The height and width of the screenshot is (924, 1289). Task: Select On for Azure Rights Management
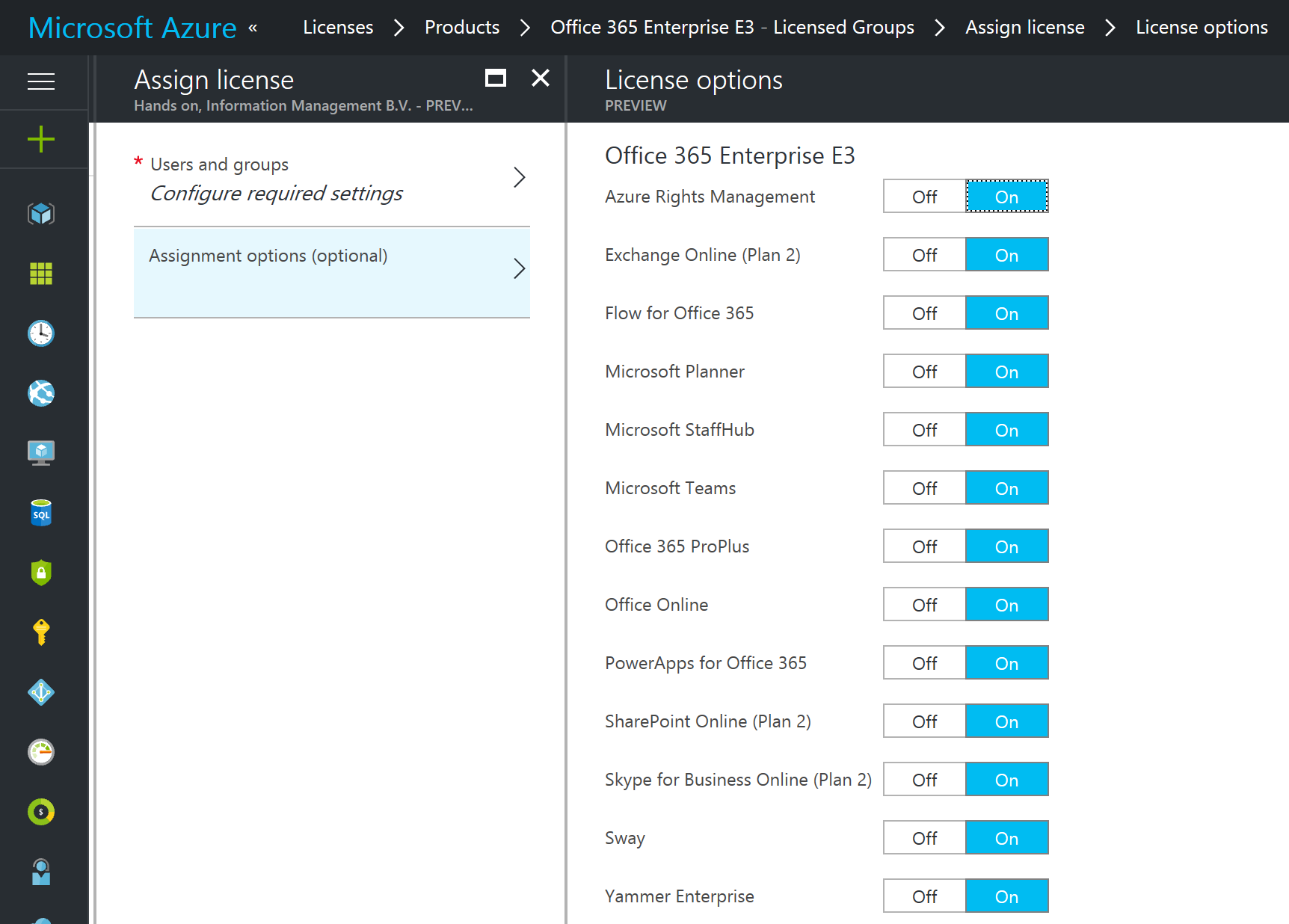(1007, 197)
